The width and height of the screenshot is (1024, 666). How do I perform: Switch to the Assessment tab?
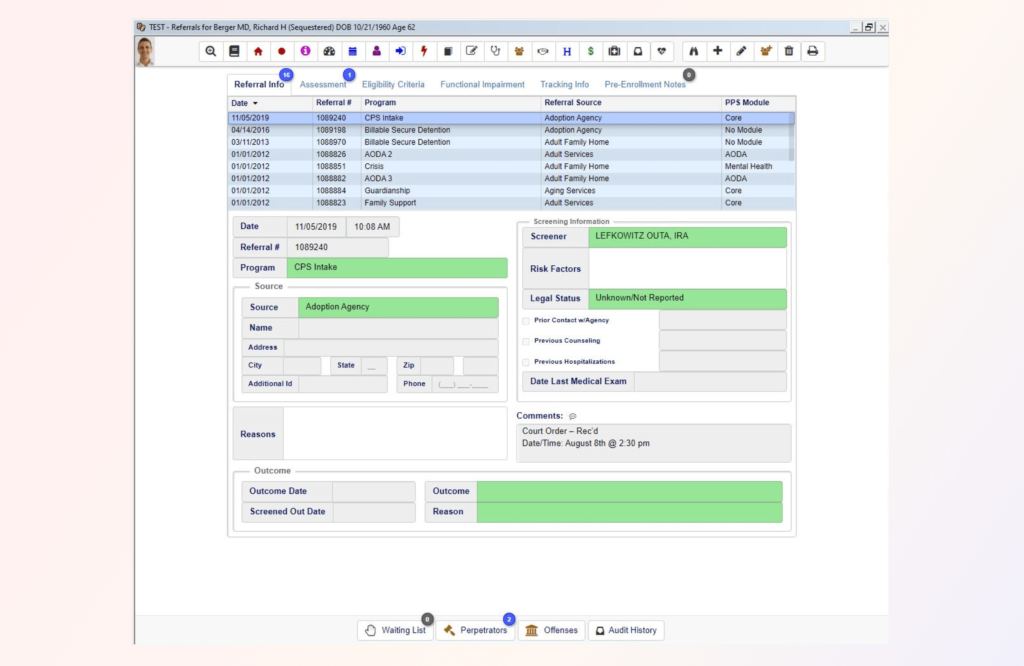coord(323,85)
